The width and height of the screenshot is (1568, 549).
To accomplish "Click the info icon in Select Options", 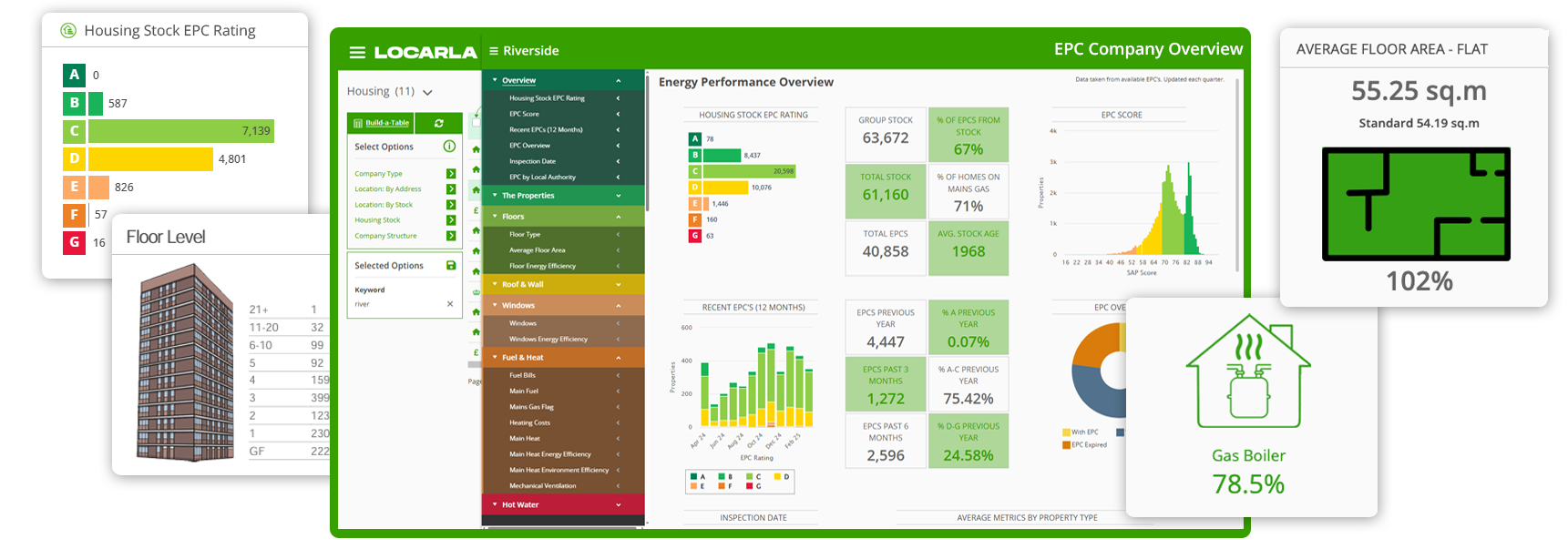I will coord(449,147).
